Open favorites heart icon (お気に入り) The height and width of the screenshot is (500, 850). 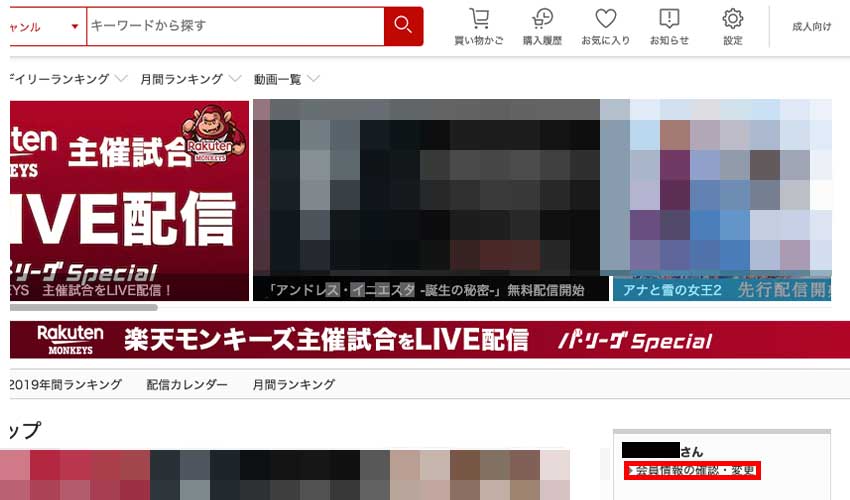point(605,27)
